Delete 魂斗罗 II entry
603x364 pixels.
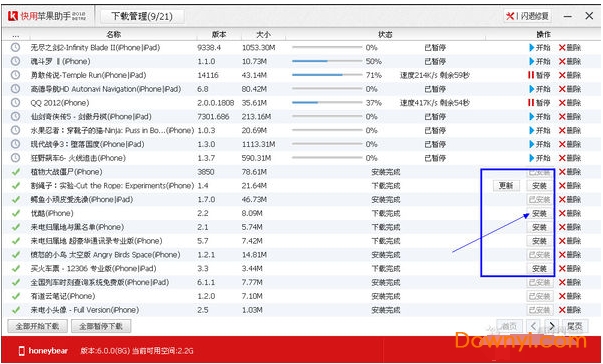click(x=570, y=61)
